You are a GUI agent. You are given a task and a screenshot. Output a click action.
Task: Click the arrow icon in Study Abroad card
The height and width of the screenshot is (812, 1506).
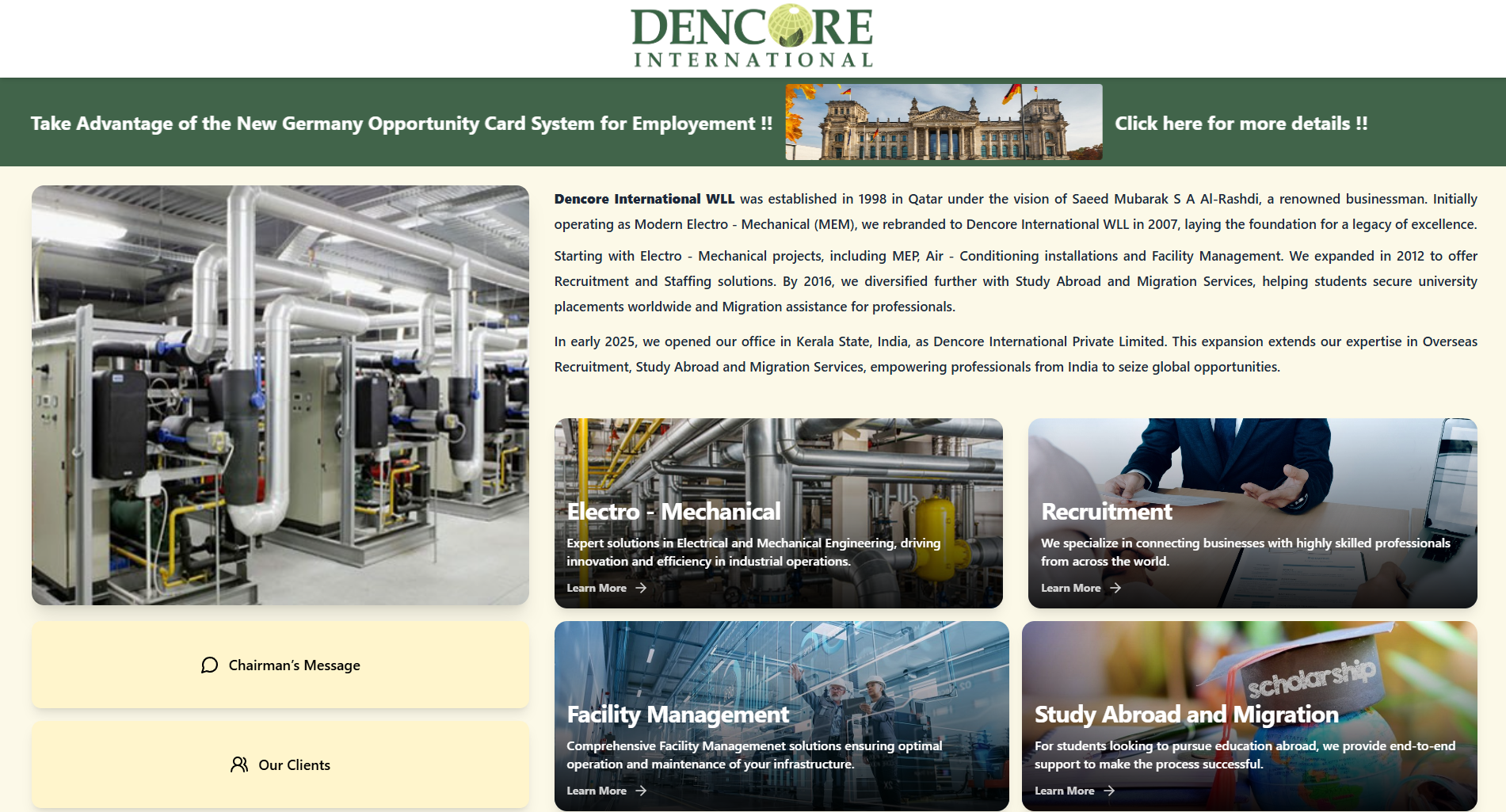point(1109,791)
